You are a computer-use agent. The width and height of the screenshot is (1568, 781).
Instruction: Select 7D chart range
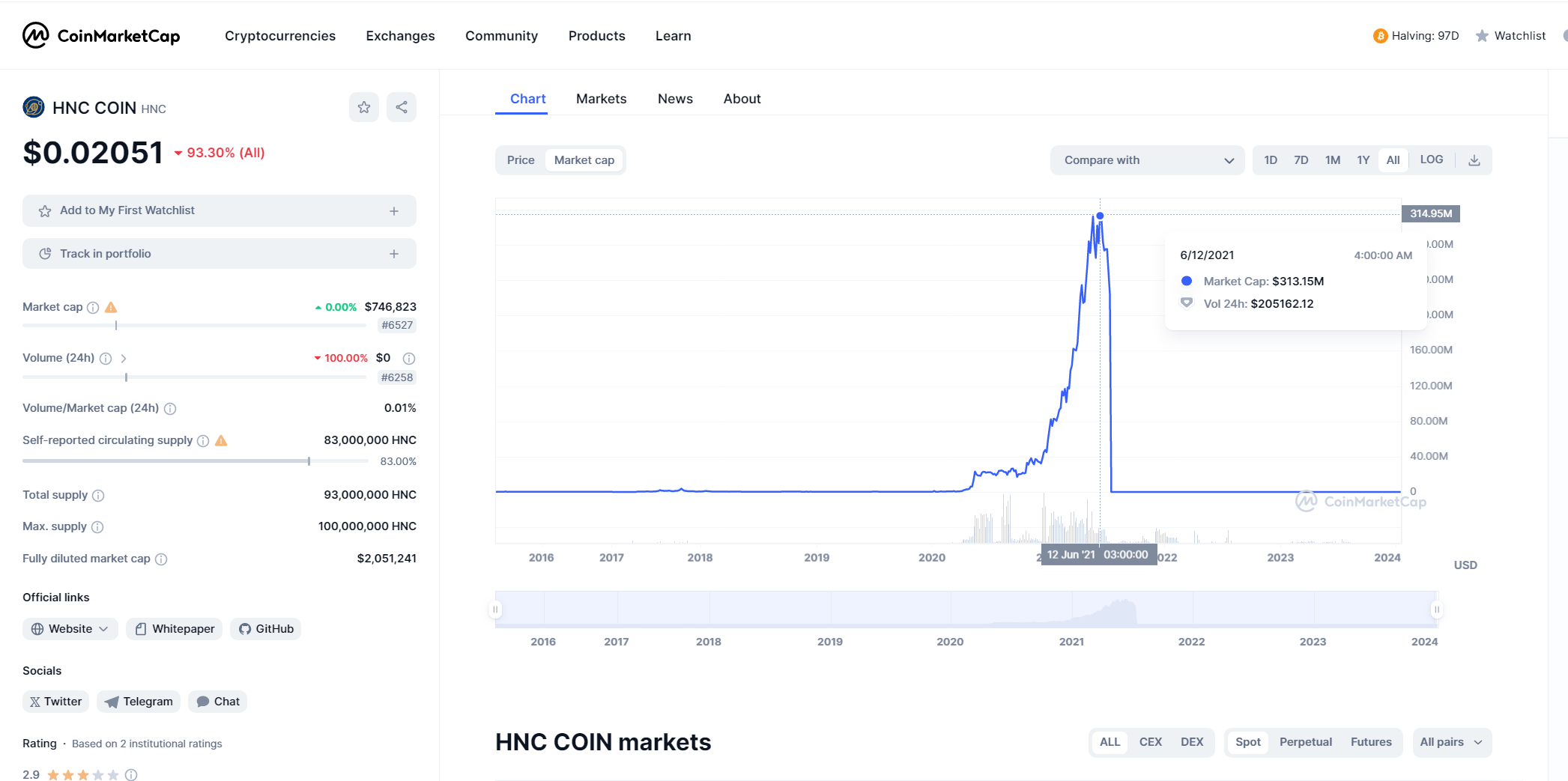pyautogui.click(x=1301, y=160)
